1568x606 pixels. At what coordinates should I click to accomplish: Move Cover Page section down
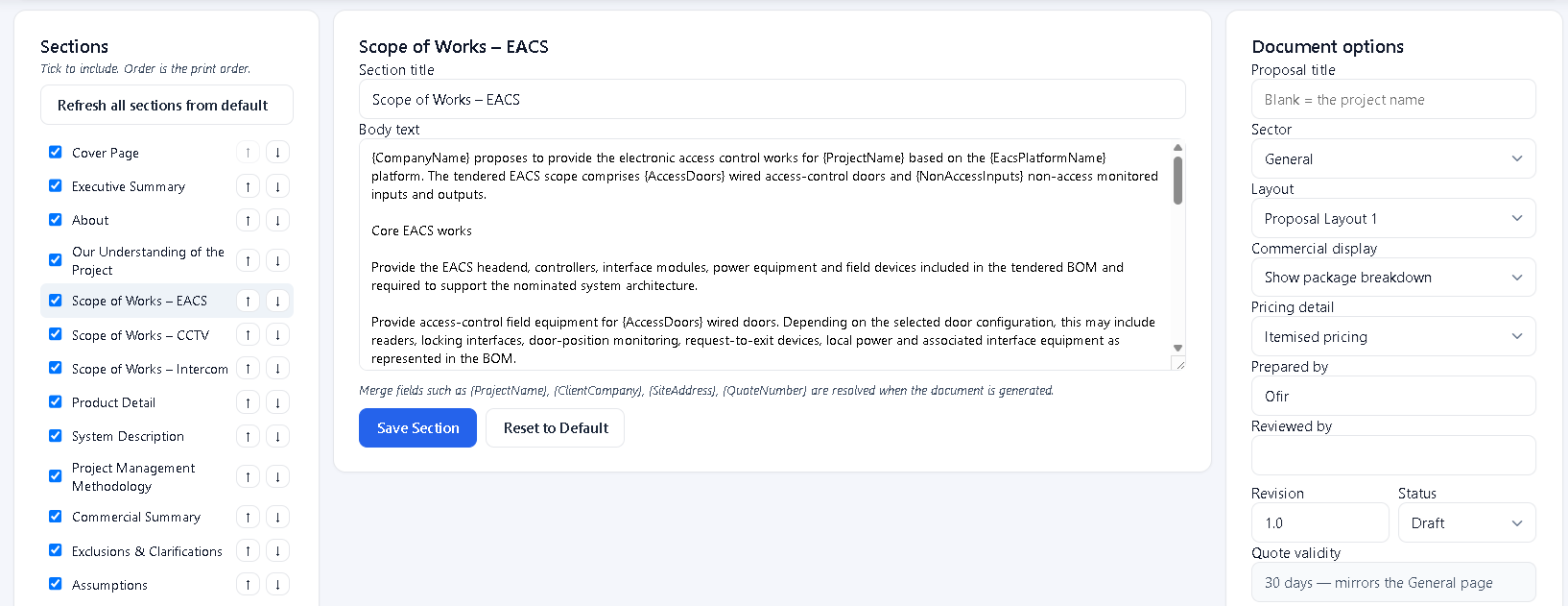click(277, 153)
